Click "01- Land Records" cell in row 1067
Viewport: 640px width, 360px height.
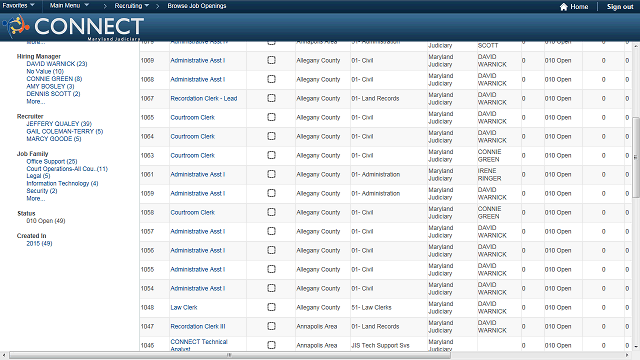click(375, 98)
